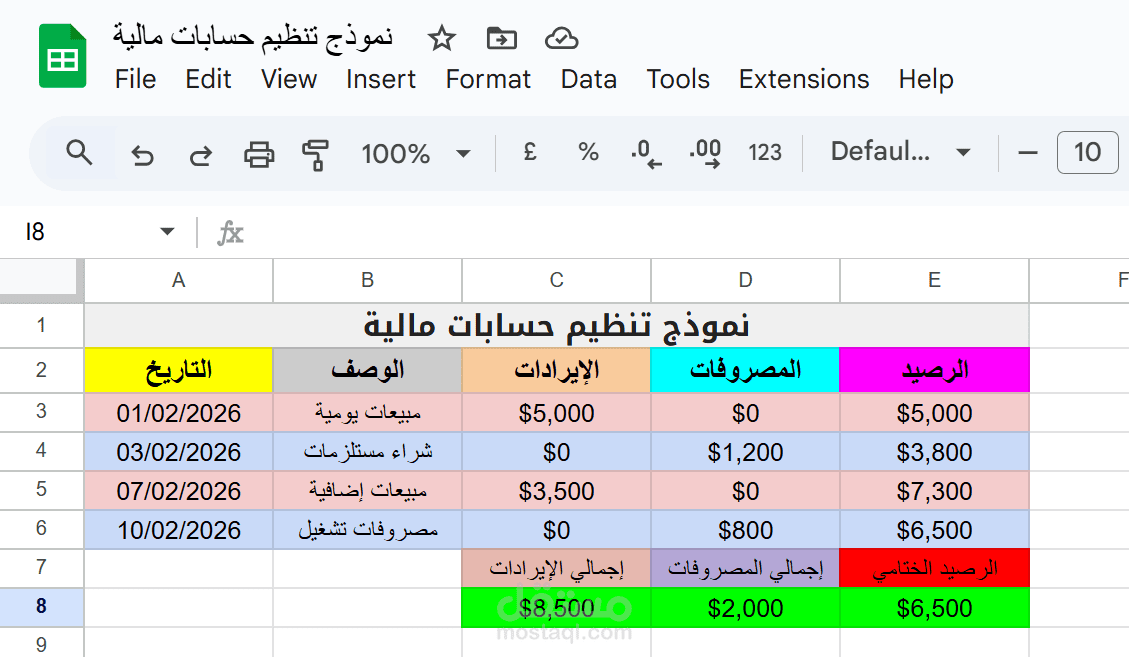The image size is (1129, 657).
Task: Star the spreadsheet
Action: click(441, 38)
